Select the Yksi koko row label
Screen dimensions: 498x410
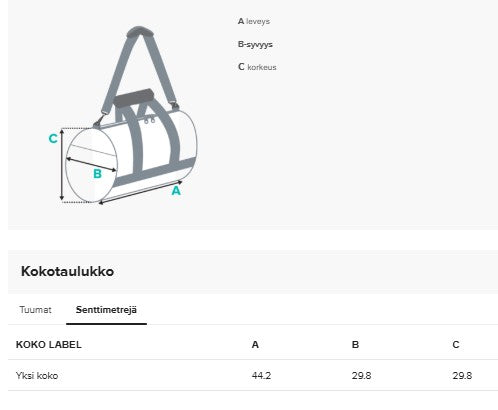[37, 376]
